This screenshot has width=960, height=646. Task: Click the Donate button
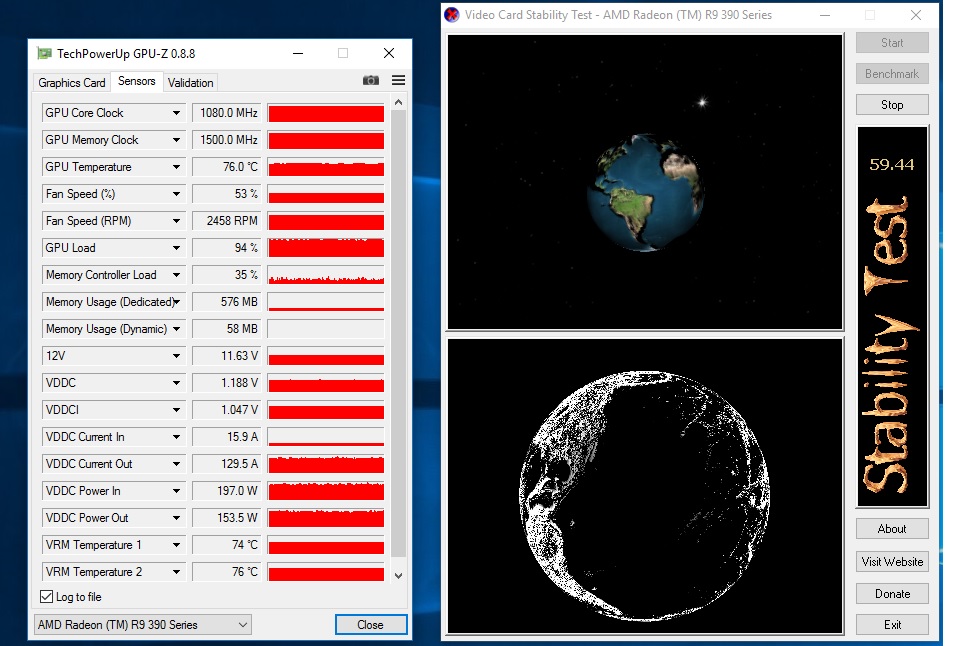[x=892, y=593]
